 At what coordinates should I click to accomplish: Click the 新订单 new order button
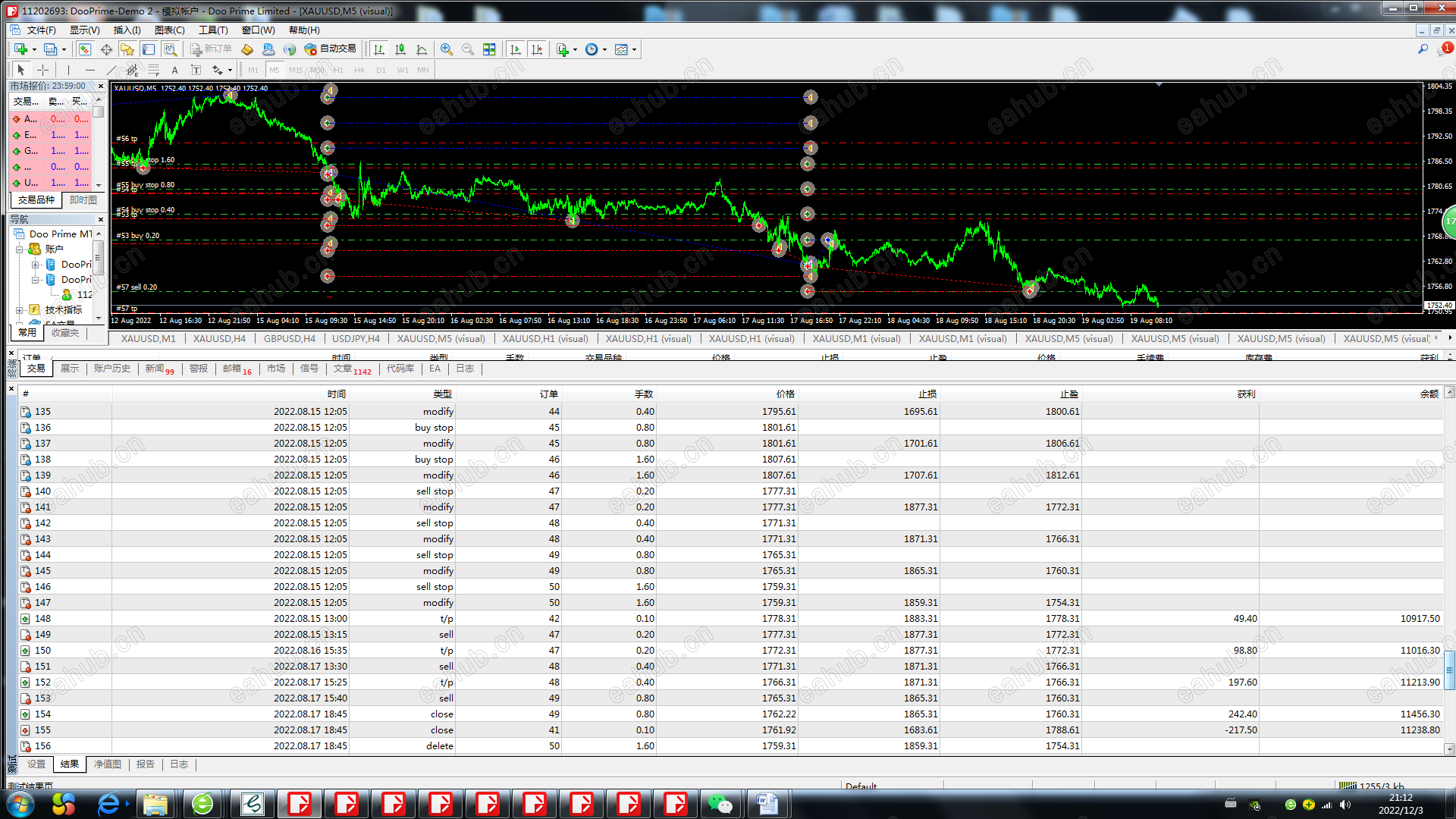212,49
